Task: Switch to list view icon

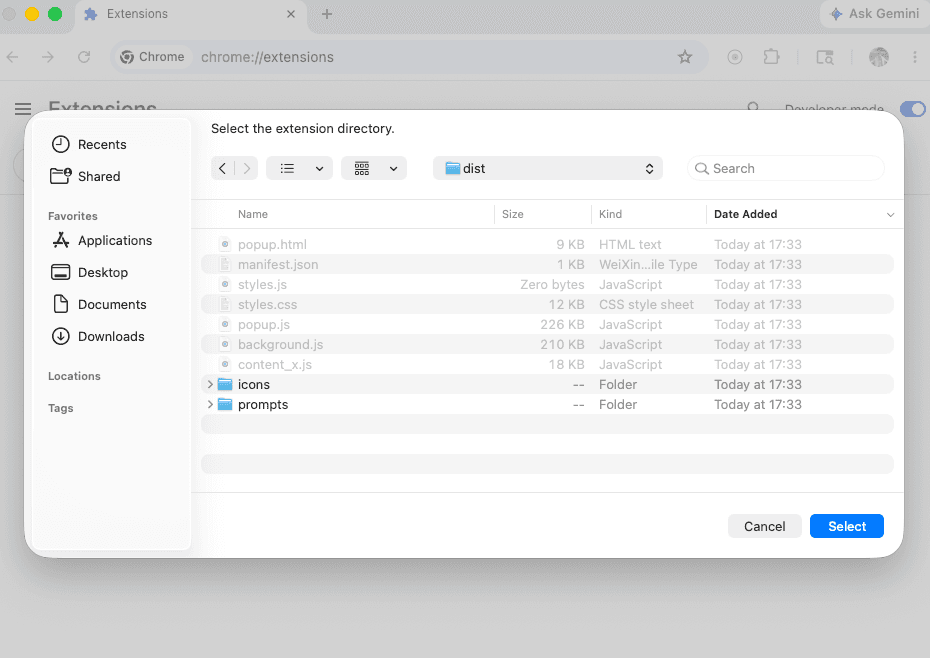Action: (287, 169)
